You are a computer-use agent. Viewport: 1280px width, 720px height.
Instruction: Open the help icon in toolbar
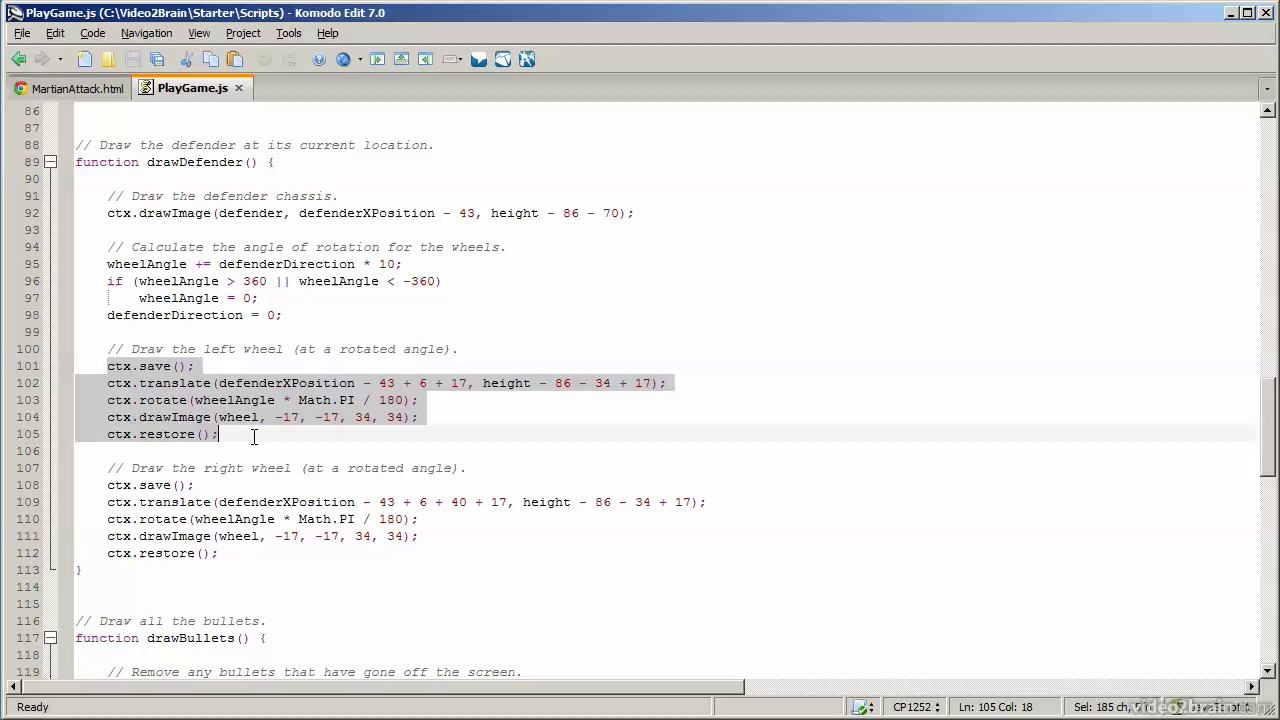click(319, 60)
